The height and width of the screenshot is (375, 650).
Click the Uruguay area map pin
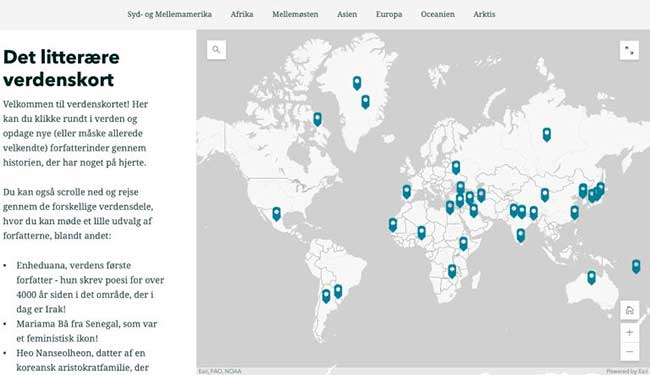tap(338, 291)
